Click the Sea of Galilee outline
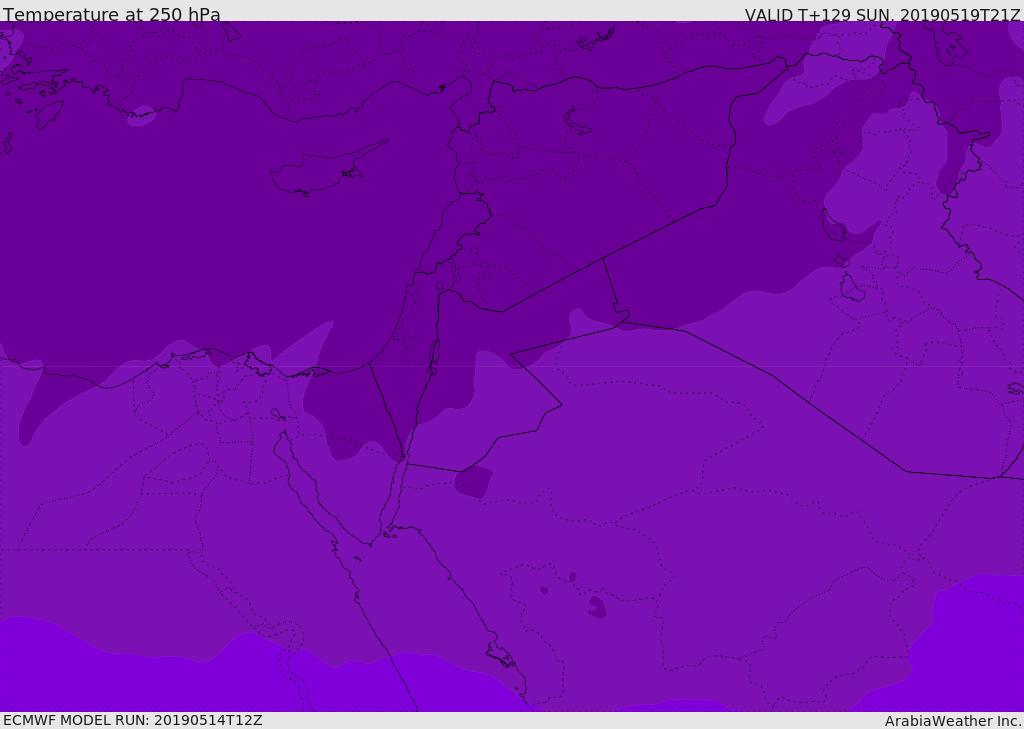Screen dimensions: 1024x729 coord(440,287)
